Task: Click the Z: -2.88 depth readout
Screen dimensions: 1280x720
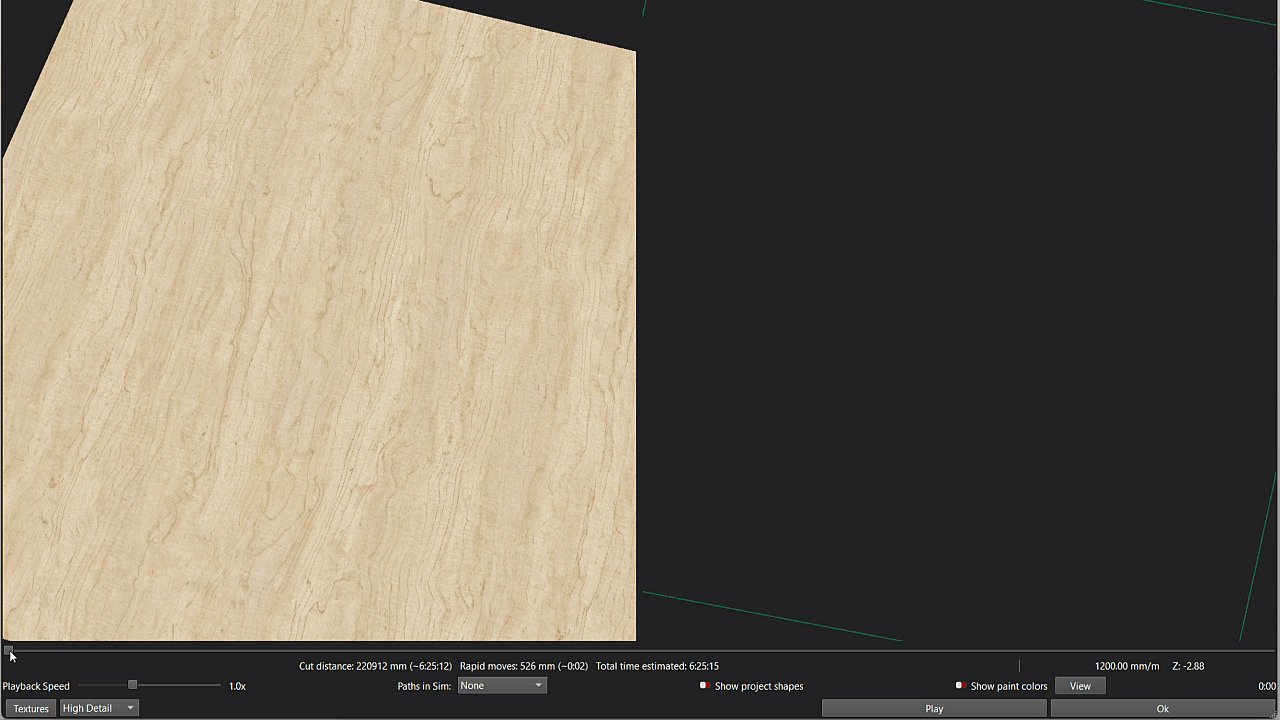Action: point(1188,666)
